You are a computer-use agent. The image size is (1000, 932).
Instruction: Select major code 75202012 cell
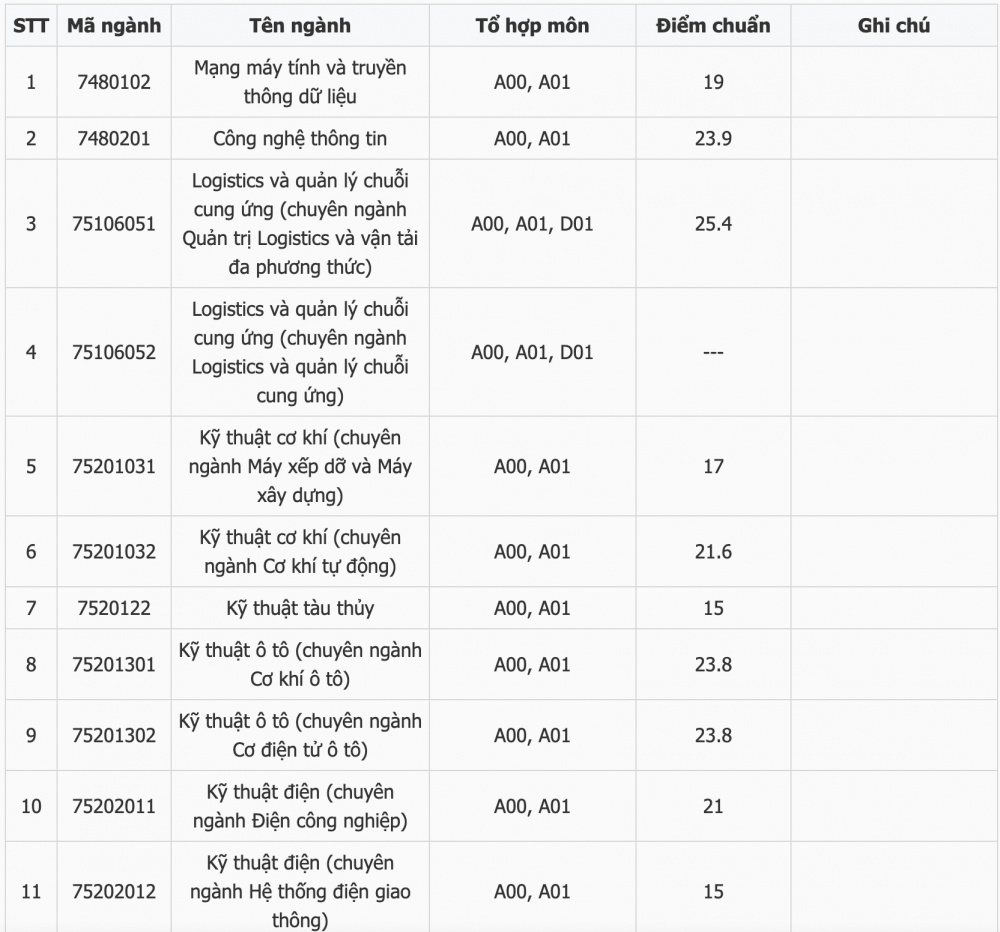coord(114,891)
